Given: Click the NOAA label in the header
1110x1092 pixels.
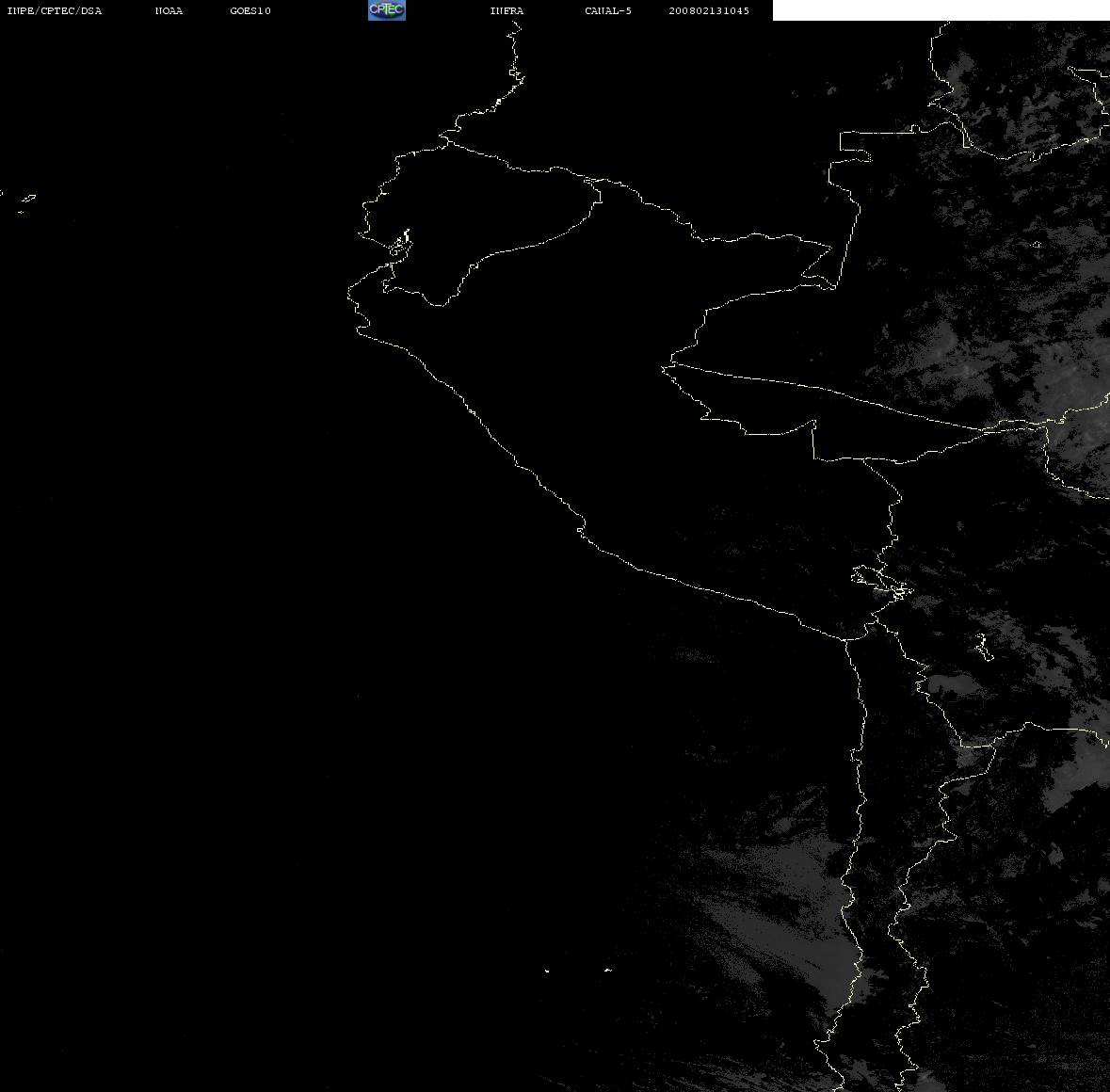Looking at the screenshot, I should 169,10.
